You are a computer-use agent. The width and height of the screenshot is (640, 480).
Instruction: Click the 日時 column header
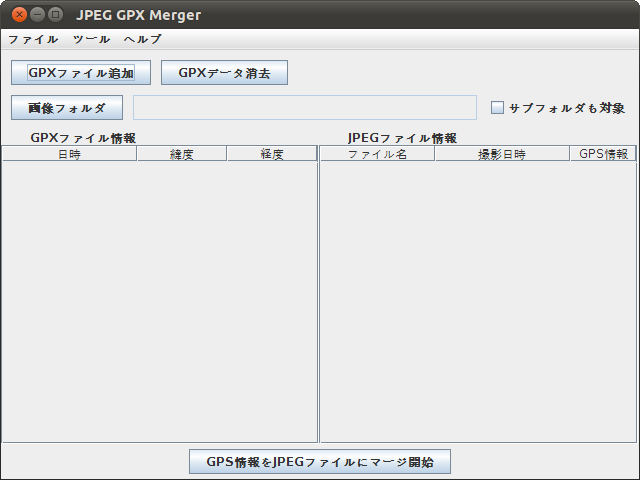point(69,154)
